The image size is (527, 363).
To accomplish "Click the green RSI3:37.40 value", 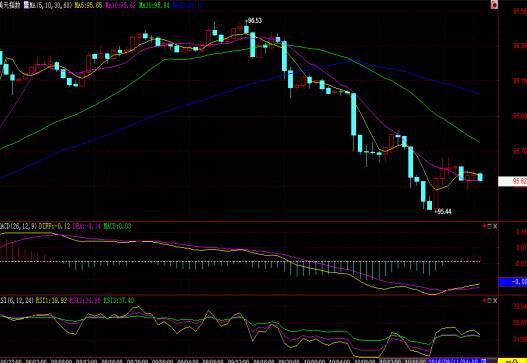I will [x=119, y=300].
